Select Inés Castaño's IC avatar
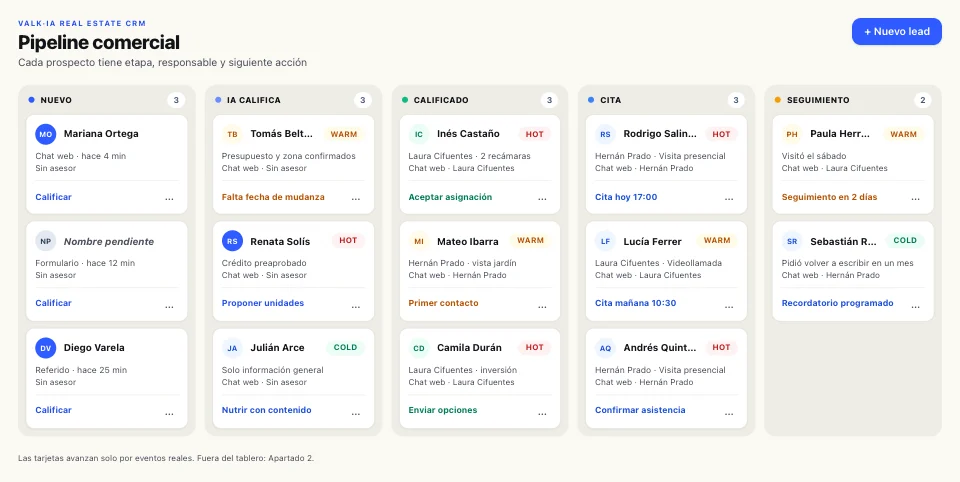960x482 pixels. [419, 134]
